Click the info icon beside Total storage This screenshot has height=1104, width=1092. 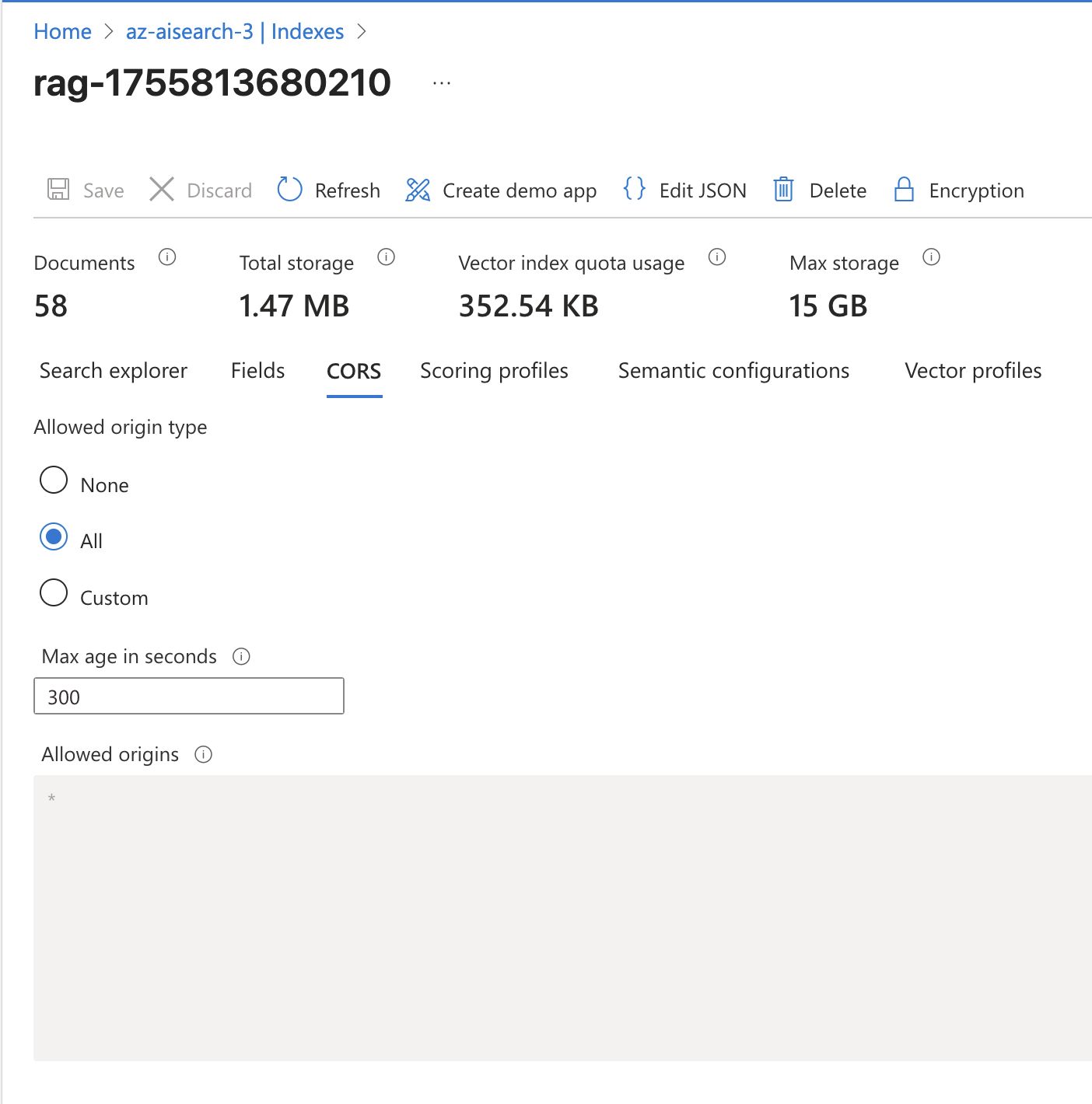click(x=387, y=257)
